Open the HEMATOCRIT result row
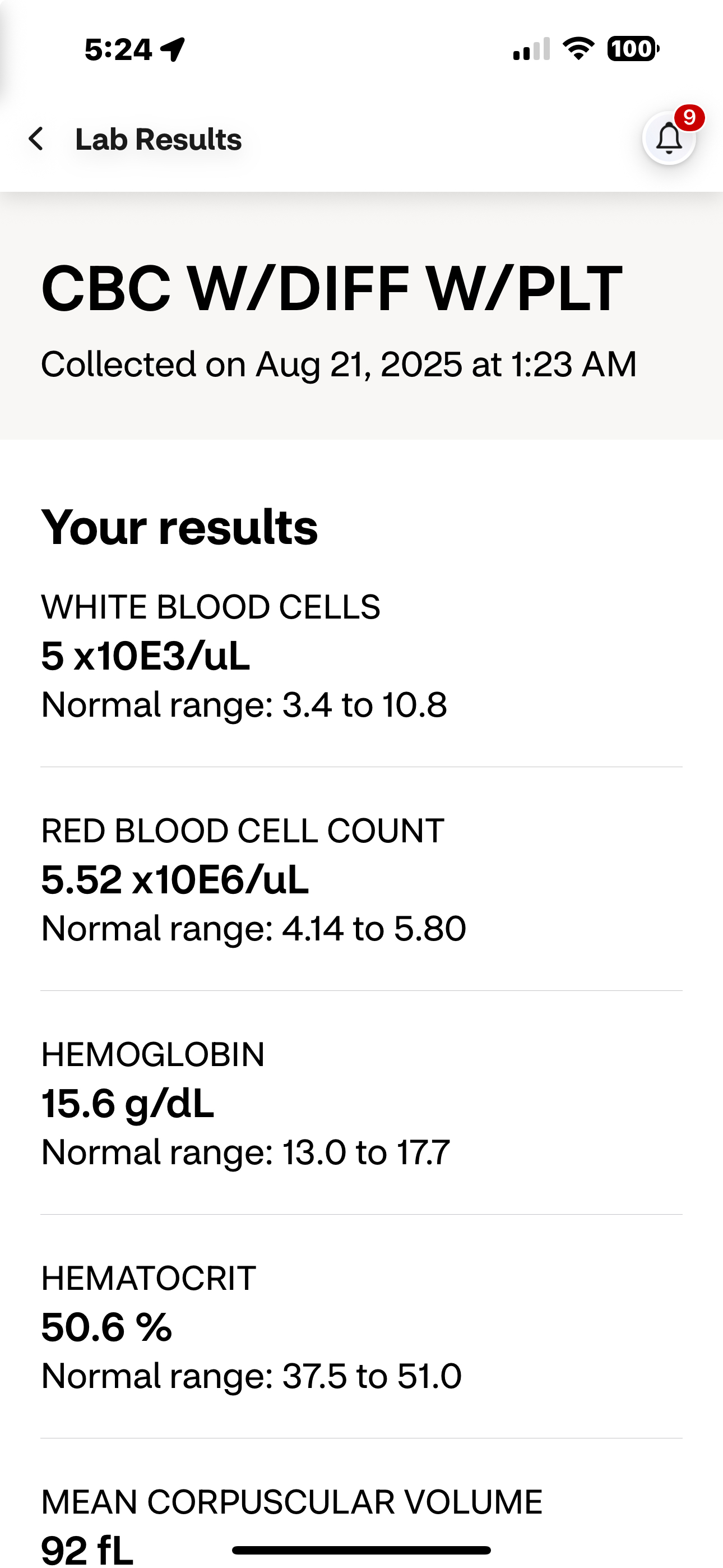 pyautogui.click(x=361, y=1327)
